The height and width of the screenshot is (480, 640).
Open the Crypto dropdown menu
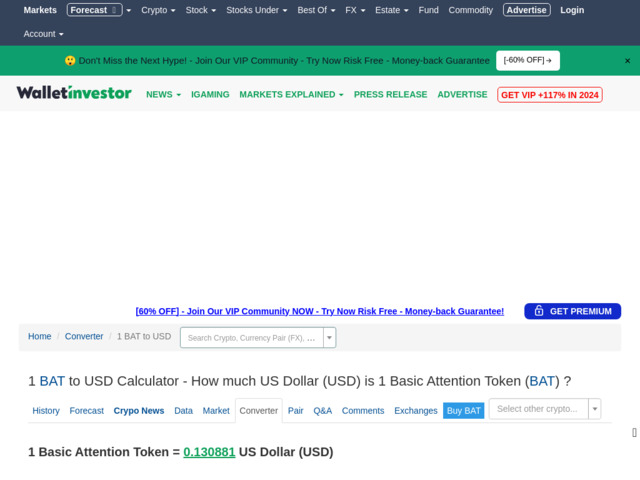pyautogui.click(x=158, y=10)
